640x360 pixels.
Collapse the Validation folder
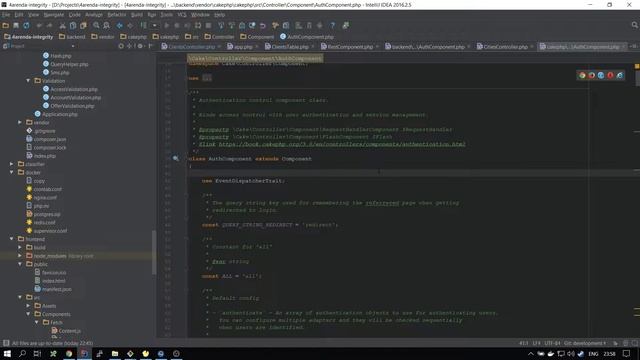point(28,81)
